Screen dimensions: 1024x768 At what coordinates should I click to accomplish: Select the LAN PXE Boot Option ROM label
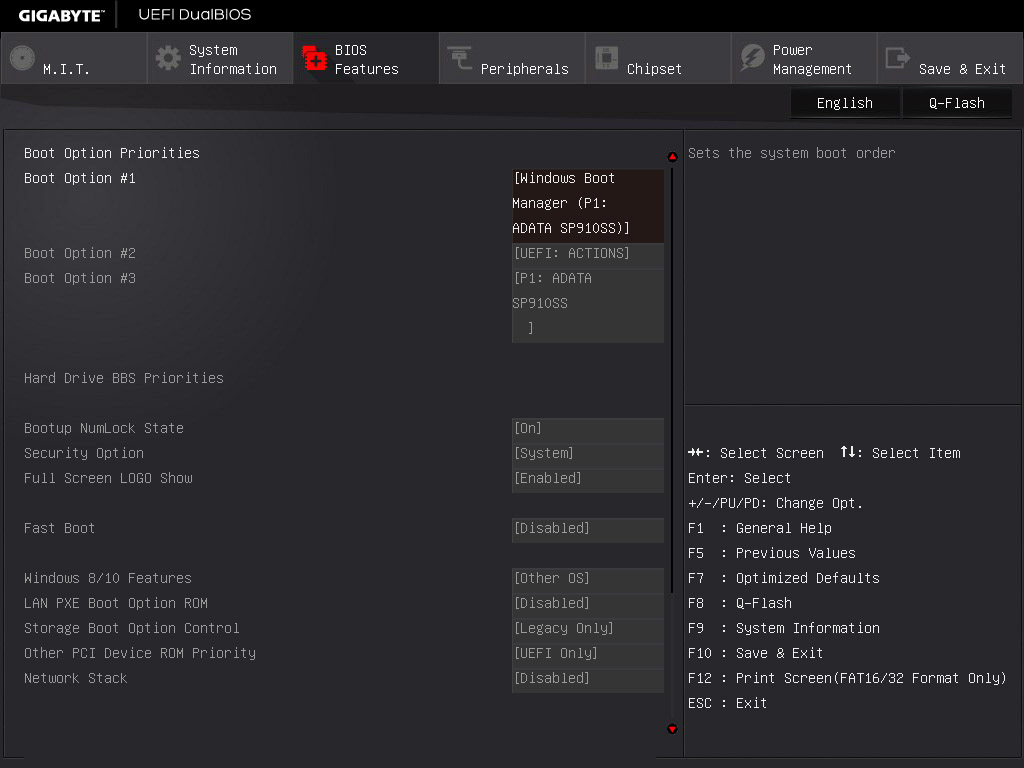coord(116,603)
